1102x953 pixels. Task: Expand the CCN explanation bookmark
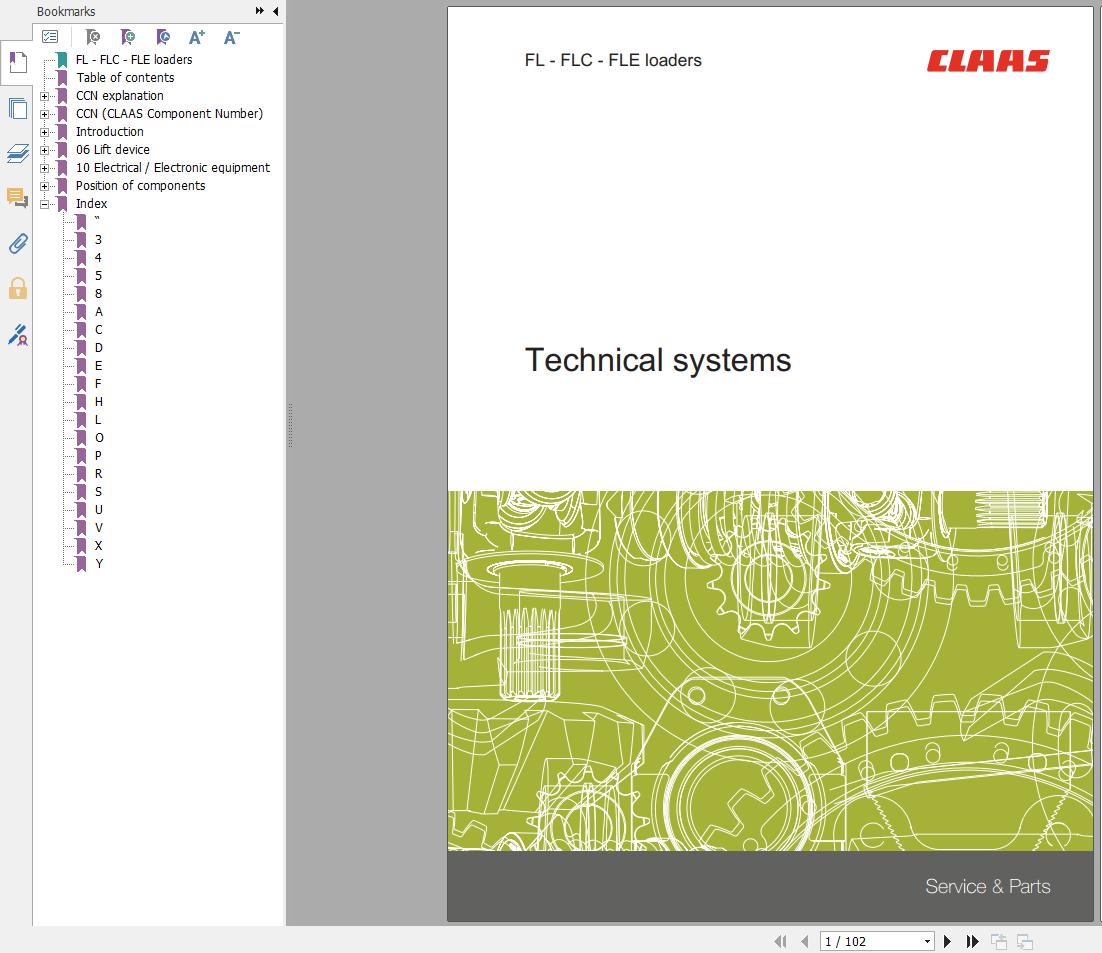point(44,96)
